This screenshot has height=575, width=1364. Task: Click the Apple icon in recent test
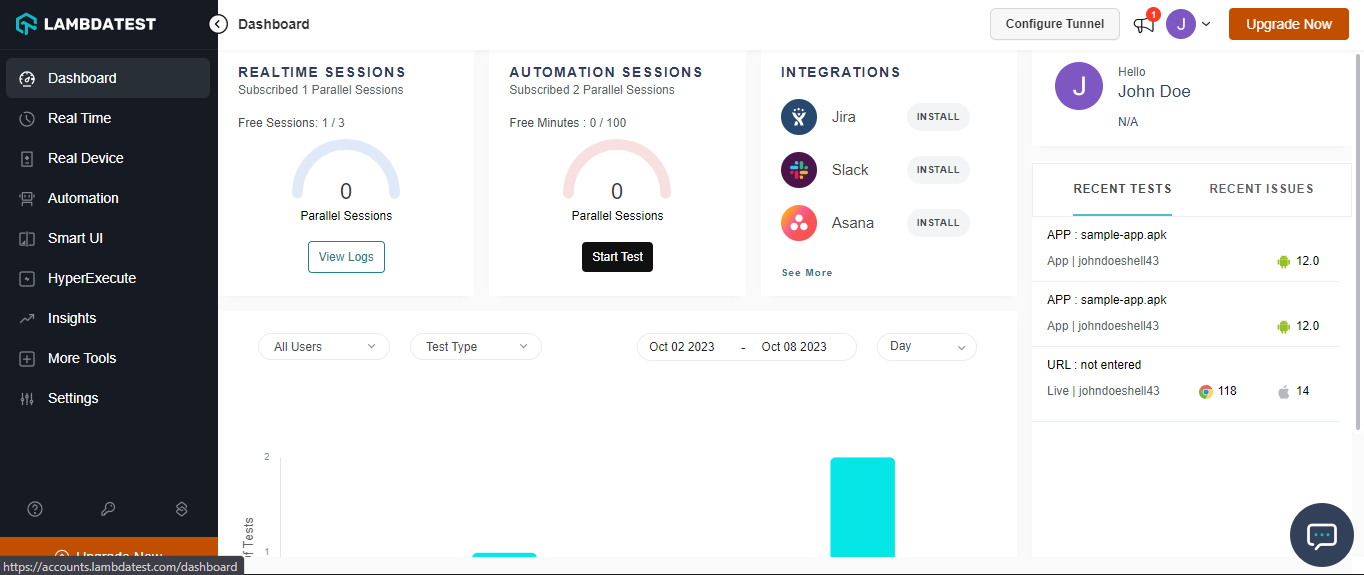click(x=1284, y=391)
